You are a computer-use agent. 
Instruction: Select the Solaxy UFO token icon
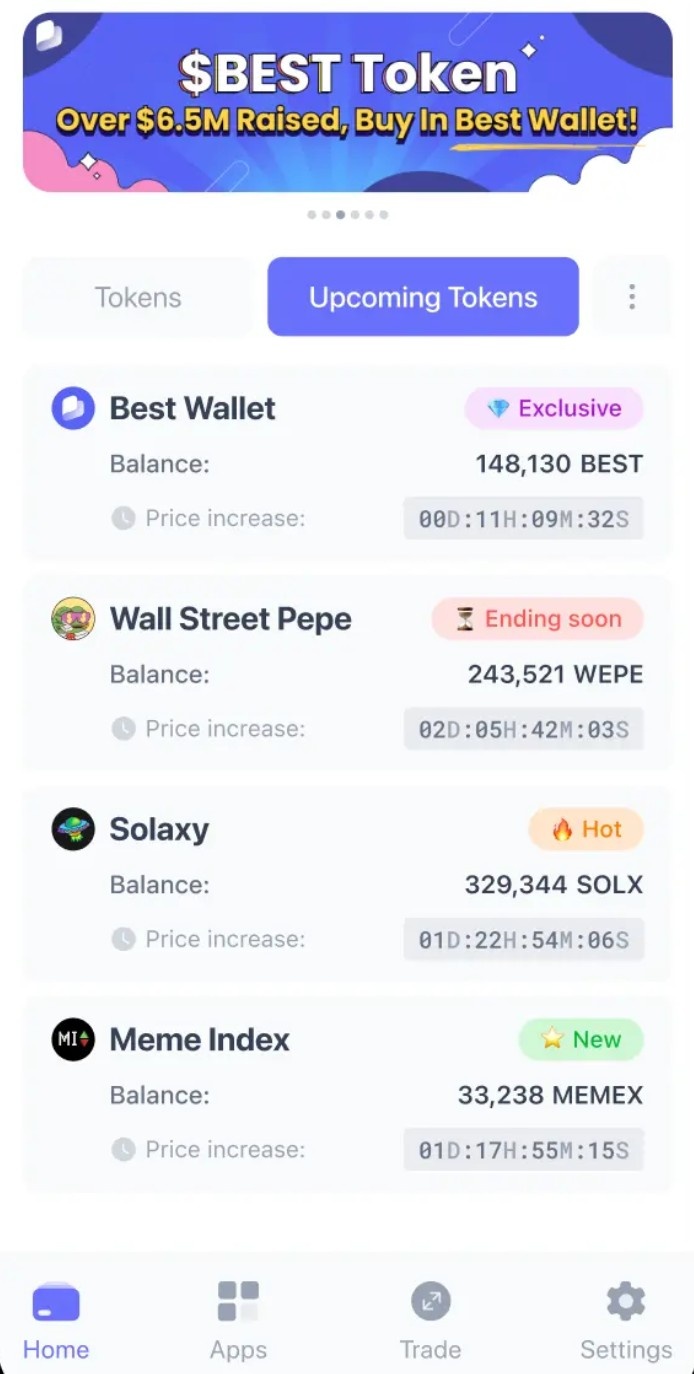[71, 829]
